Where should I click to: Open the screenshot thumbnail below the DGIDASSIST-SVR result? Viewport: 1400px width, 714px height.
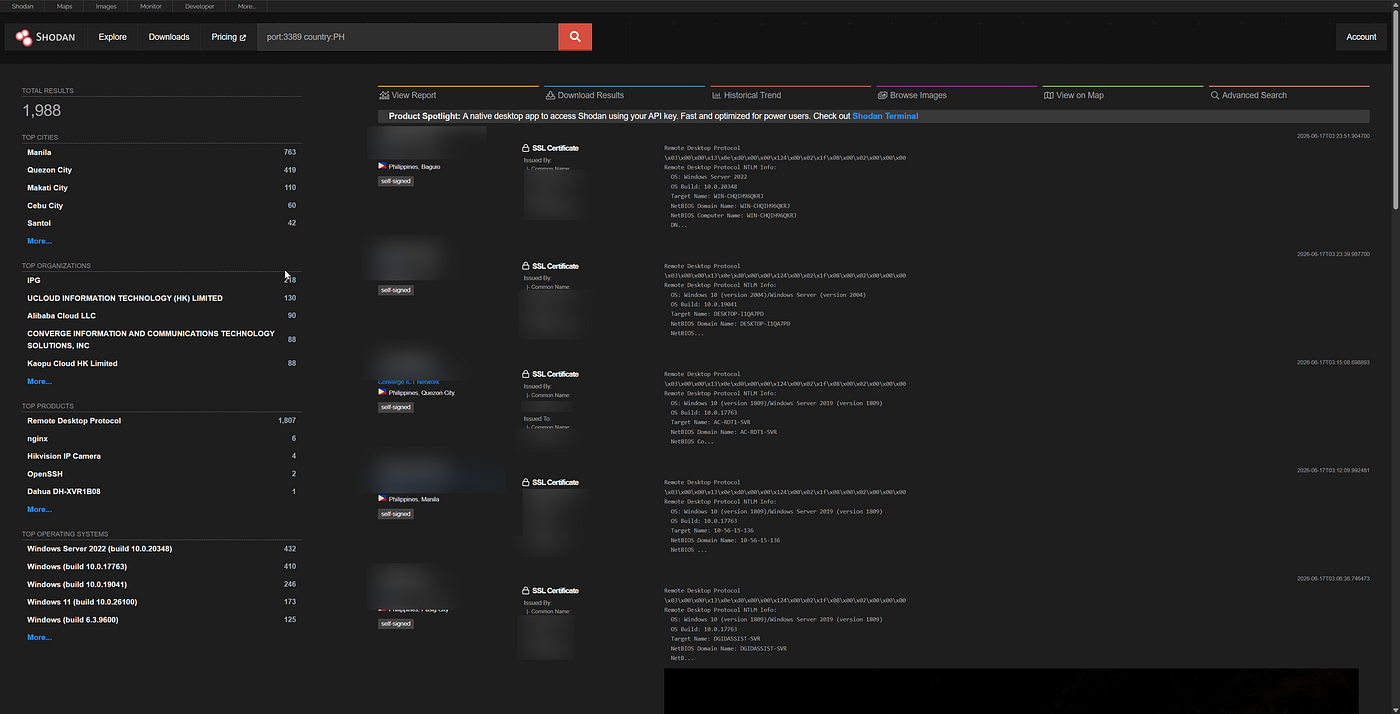pyautogui.click(x=1011, y=691)
